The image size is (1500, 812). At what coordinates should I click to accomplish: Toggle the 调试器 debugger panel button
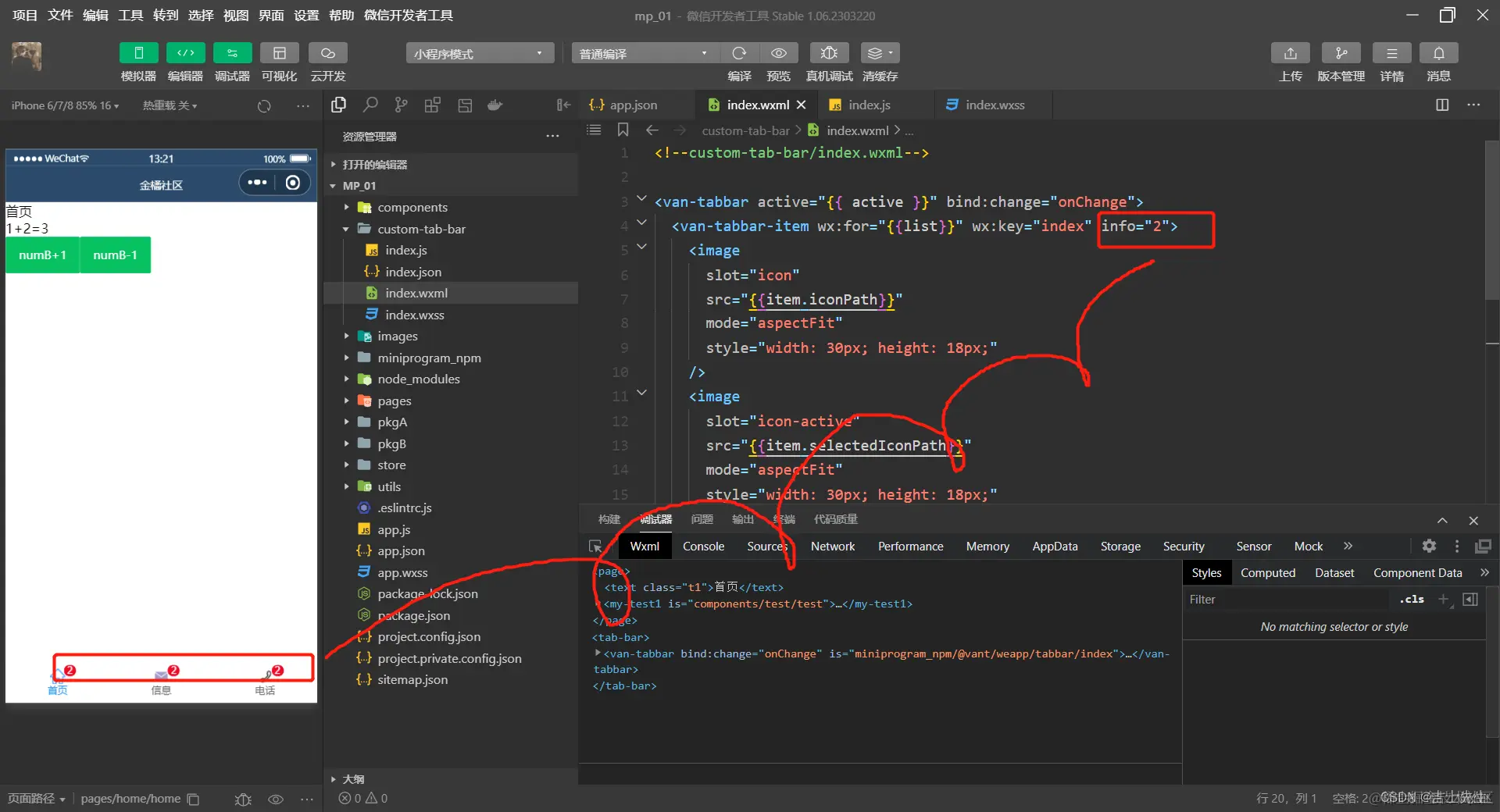(x=232, y=53)
